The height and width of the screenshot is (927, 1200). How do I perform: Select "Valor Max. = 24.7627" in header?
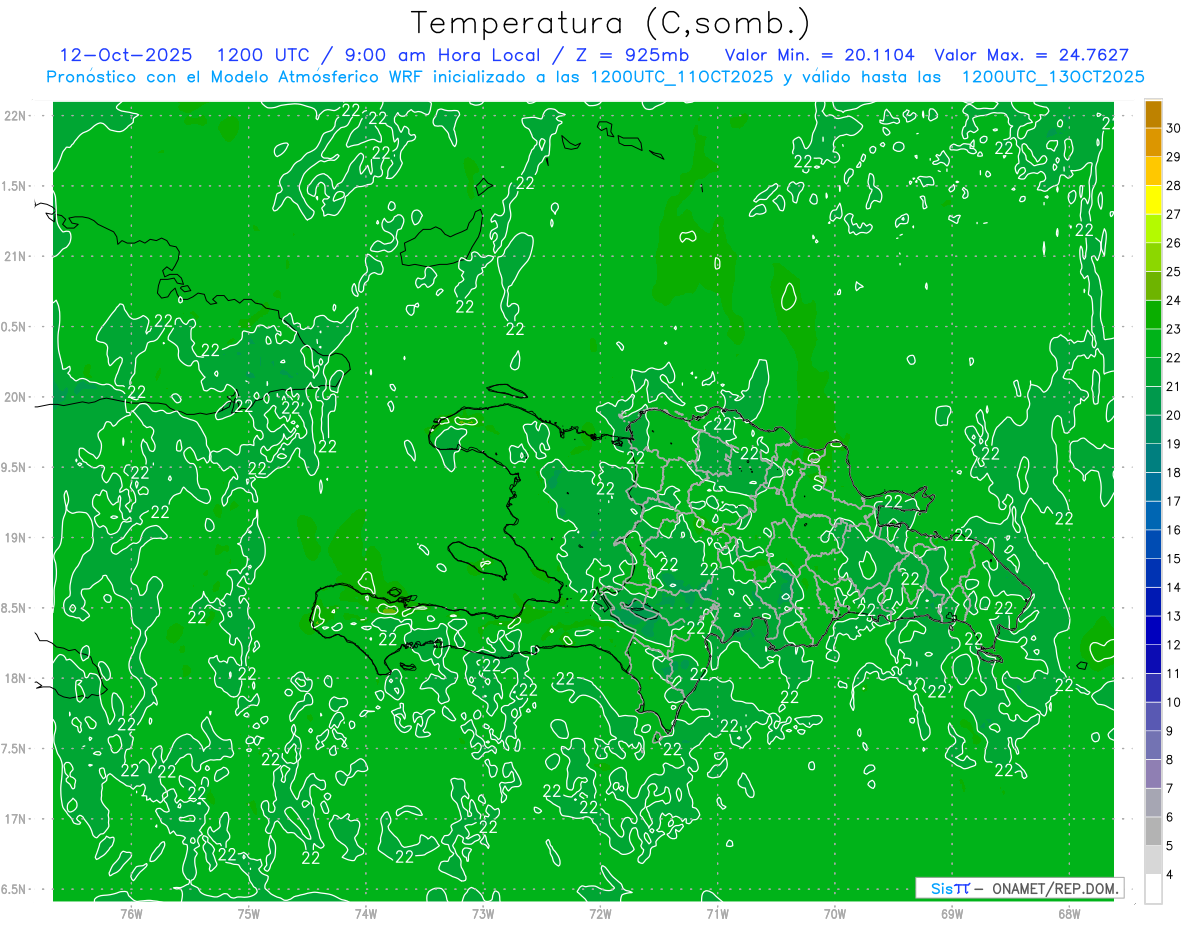pos(1031,55)
